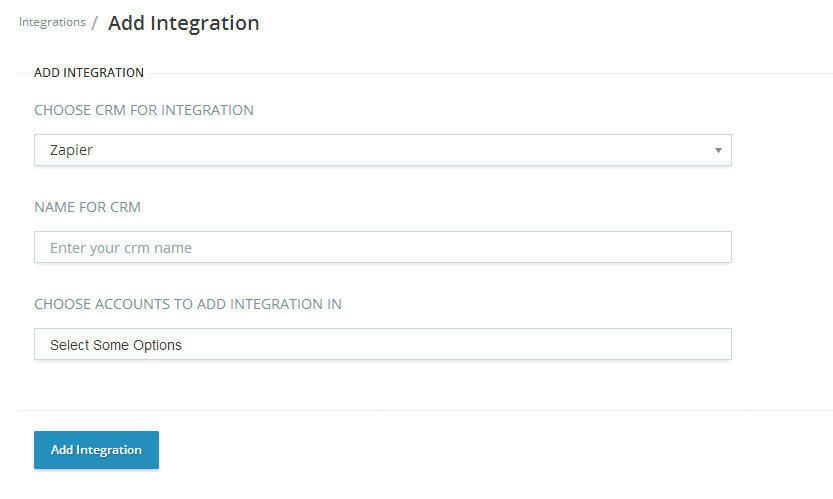
Task: Click the right end of the accounts selector
Action: tap(715, 344)
